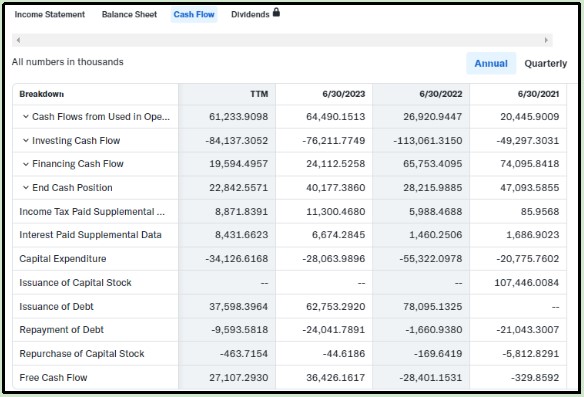Select the Issuance of Debt label
This screenshot has width=584, height=397.
(56, 307)
